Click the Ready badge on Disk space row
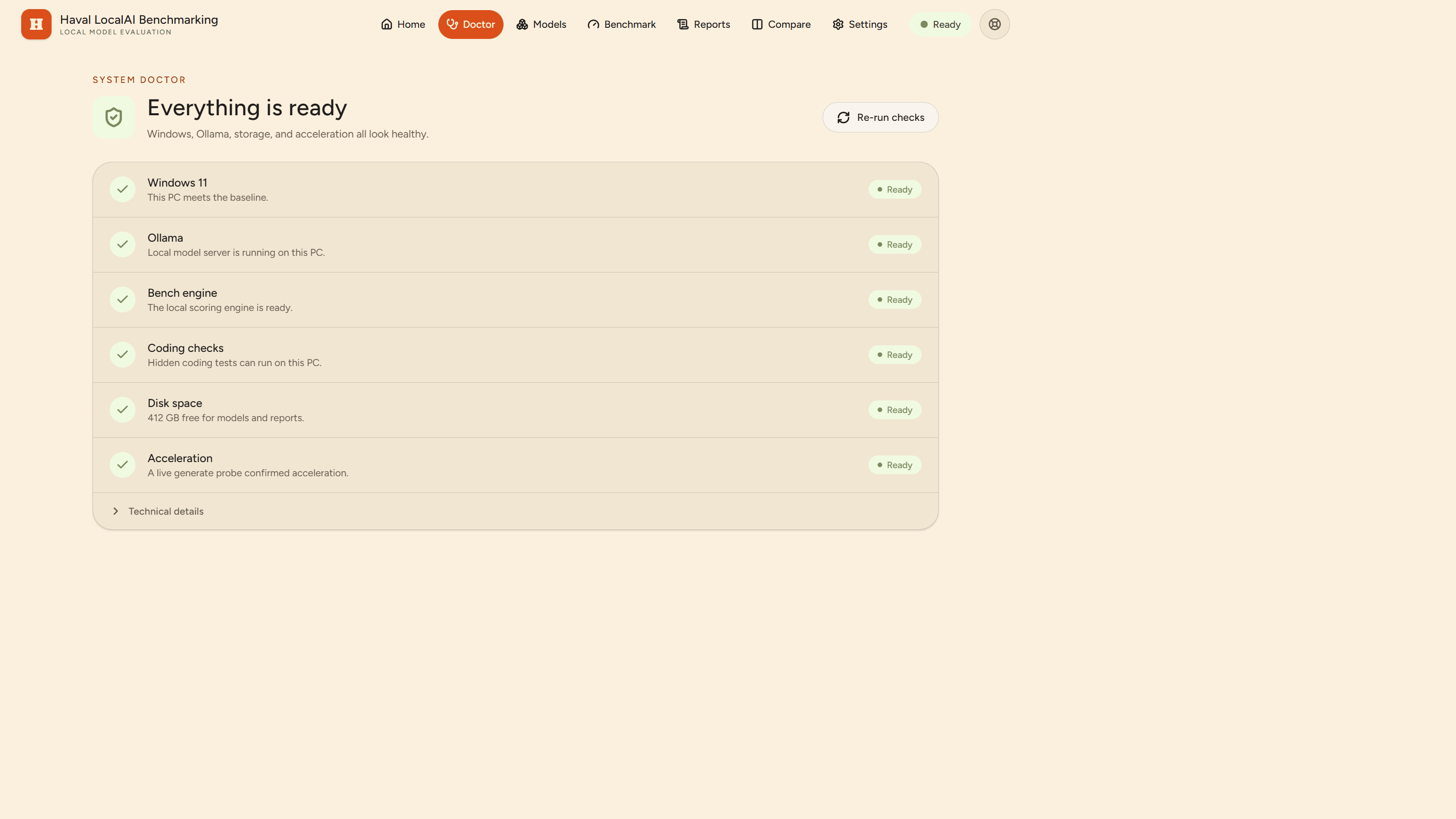This screenshot has height=819, width=1456. click(895, 410)
